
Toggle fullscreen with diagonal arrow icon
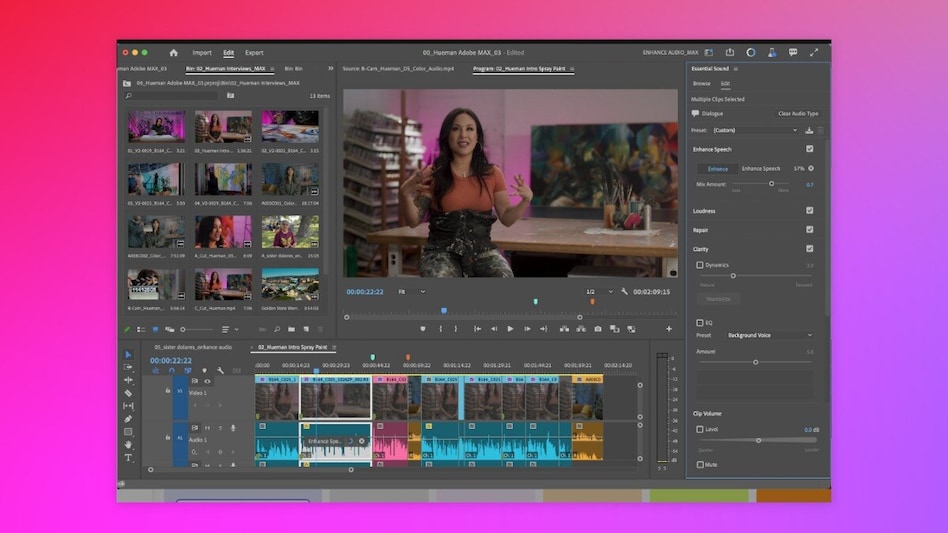coord(814,53)
